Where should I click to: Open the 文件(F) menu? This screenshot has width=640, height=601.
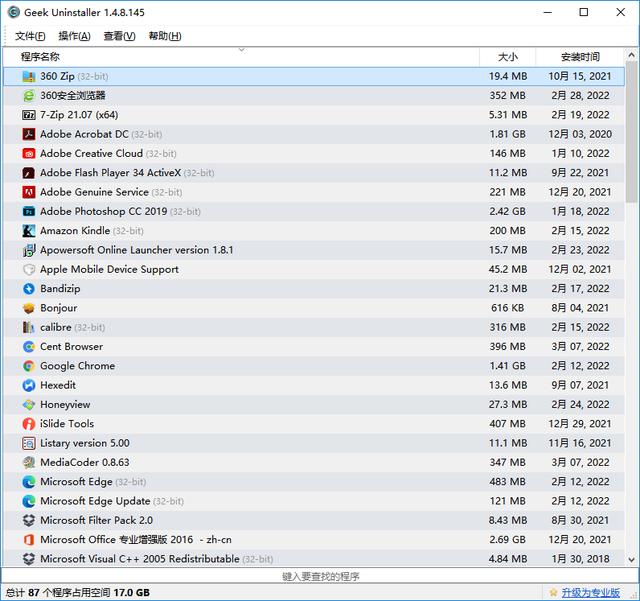tap(31, 36)
